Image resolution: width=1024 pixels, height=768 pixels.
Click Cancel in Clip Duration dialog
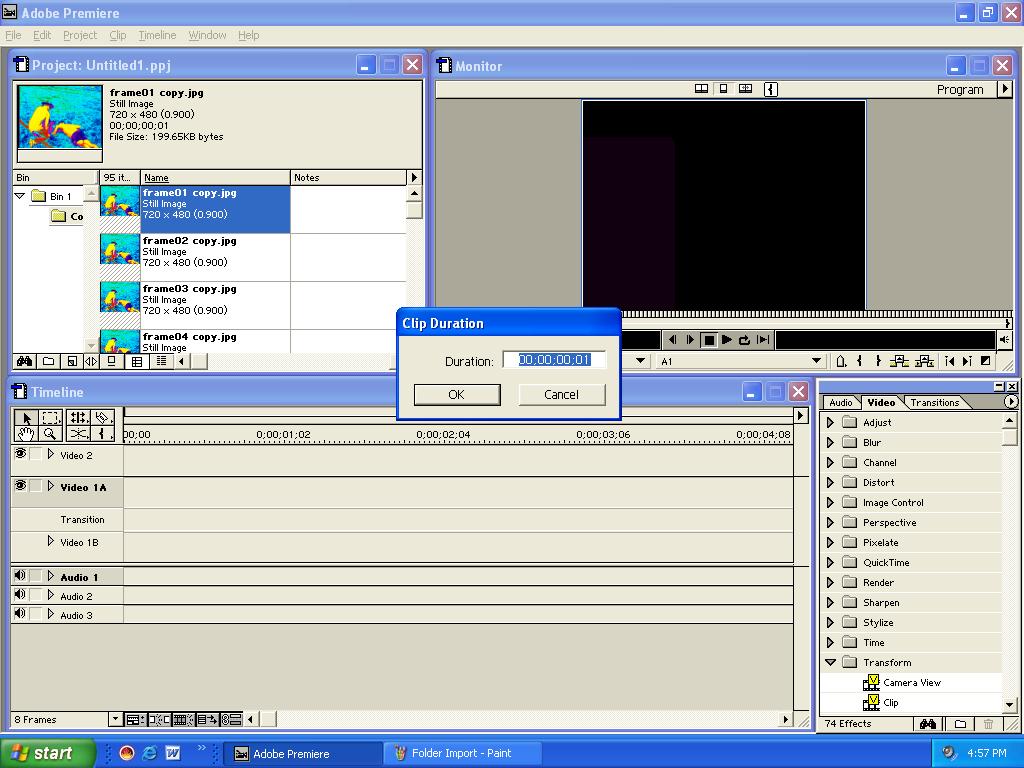562,394
